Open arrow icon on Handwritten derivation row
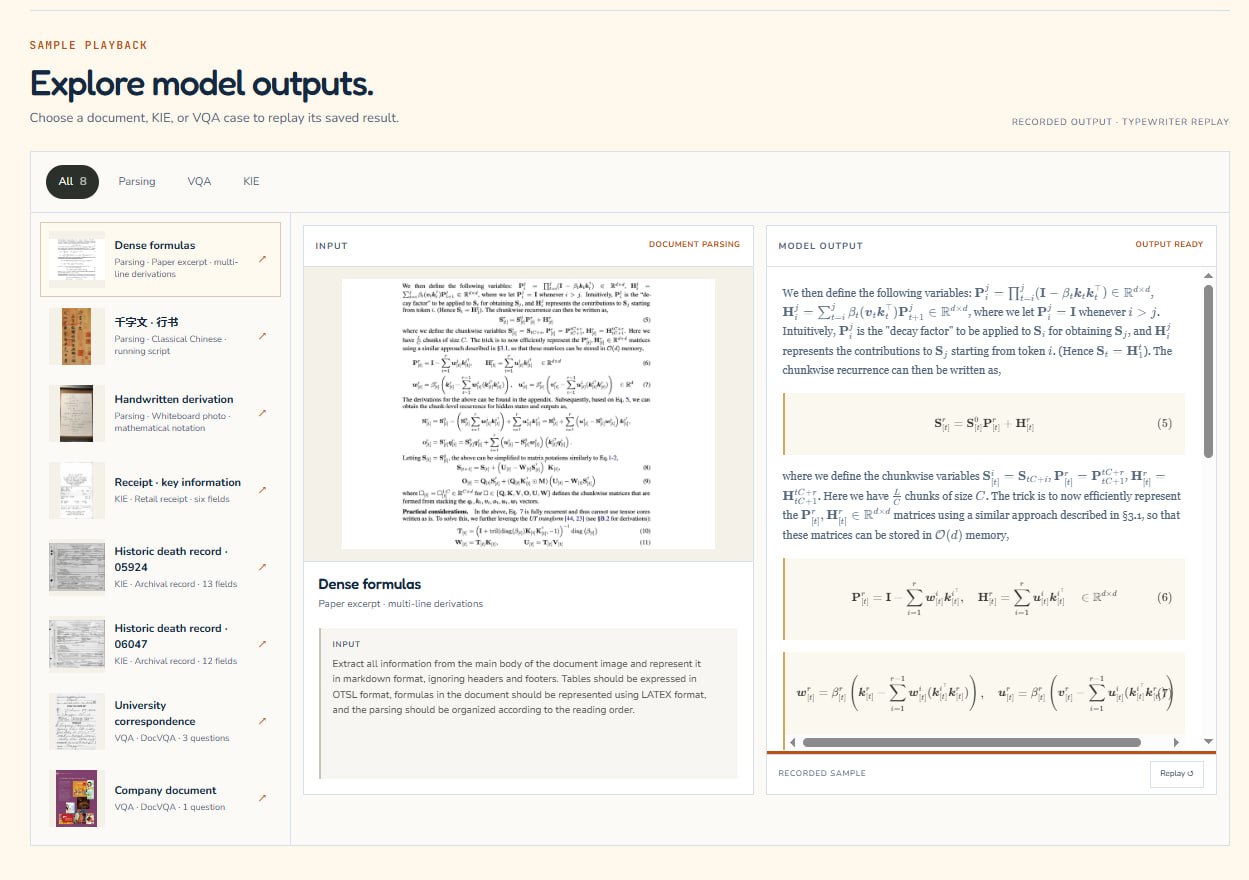 [x=262, y=413]
